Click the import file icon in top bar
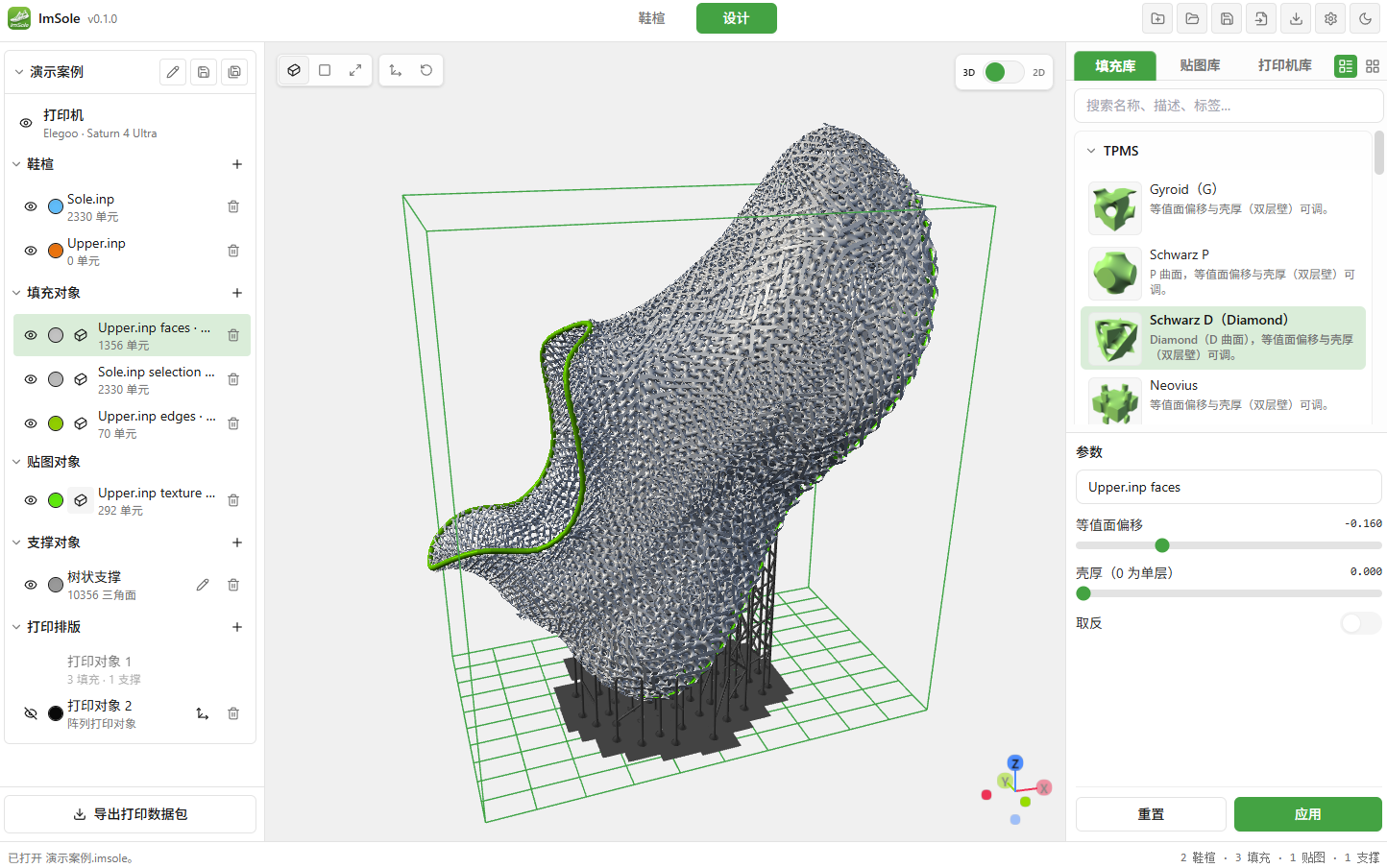This screenshot has width=1387, height=868. tap(1261, 18)
